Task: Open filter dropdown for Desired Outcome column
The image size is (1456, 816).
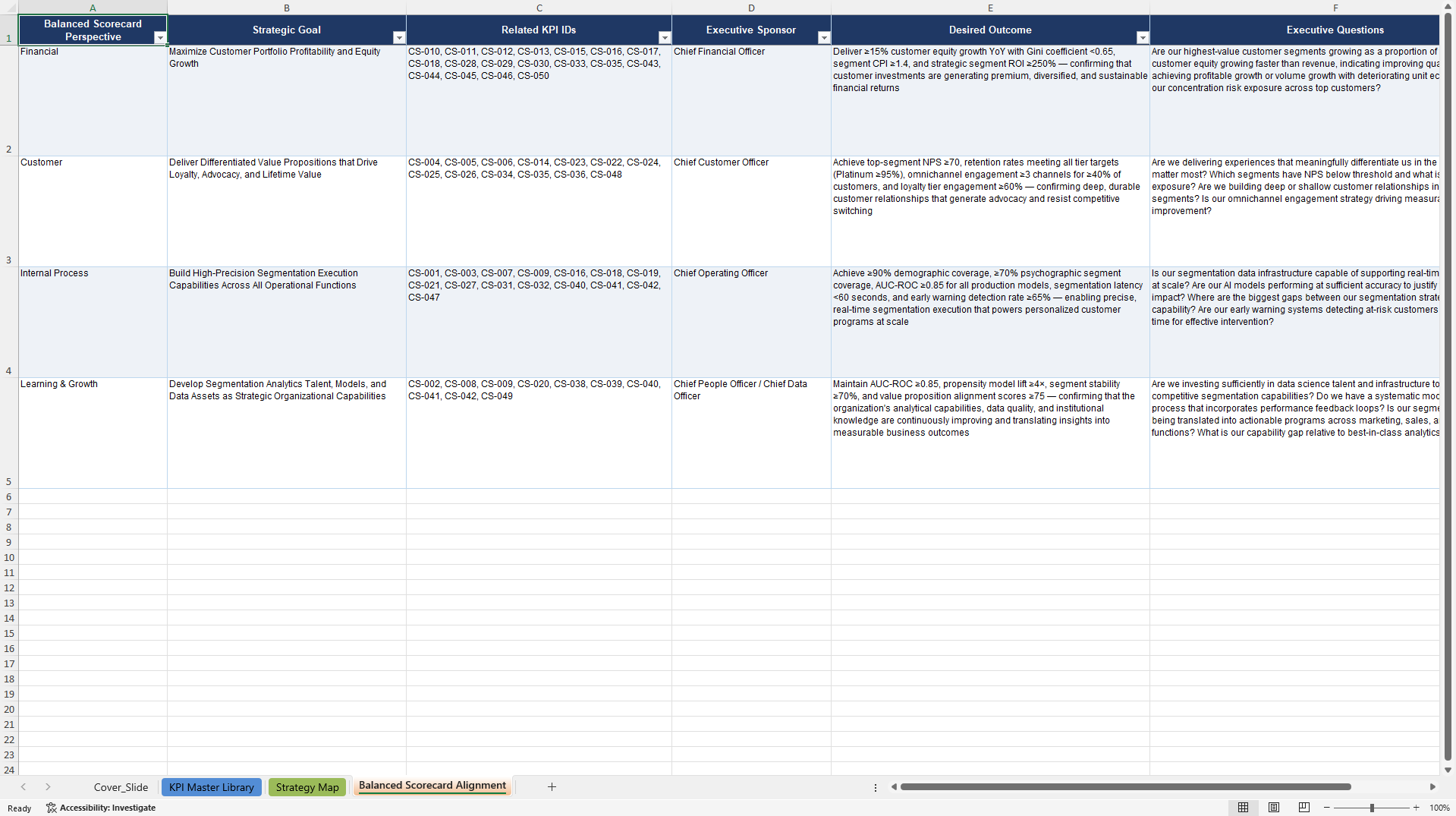Action: pos(1143,38)
